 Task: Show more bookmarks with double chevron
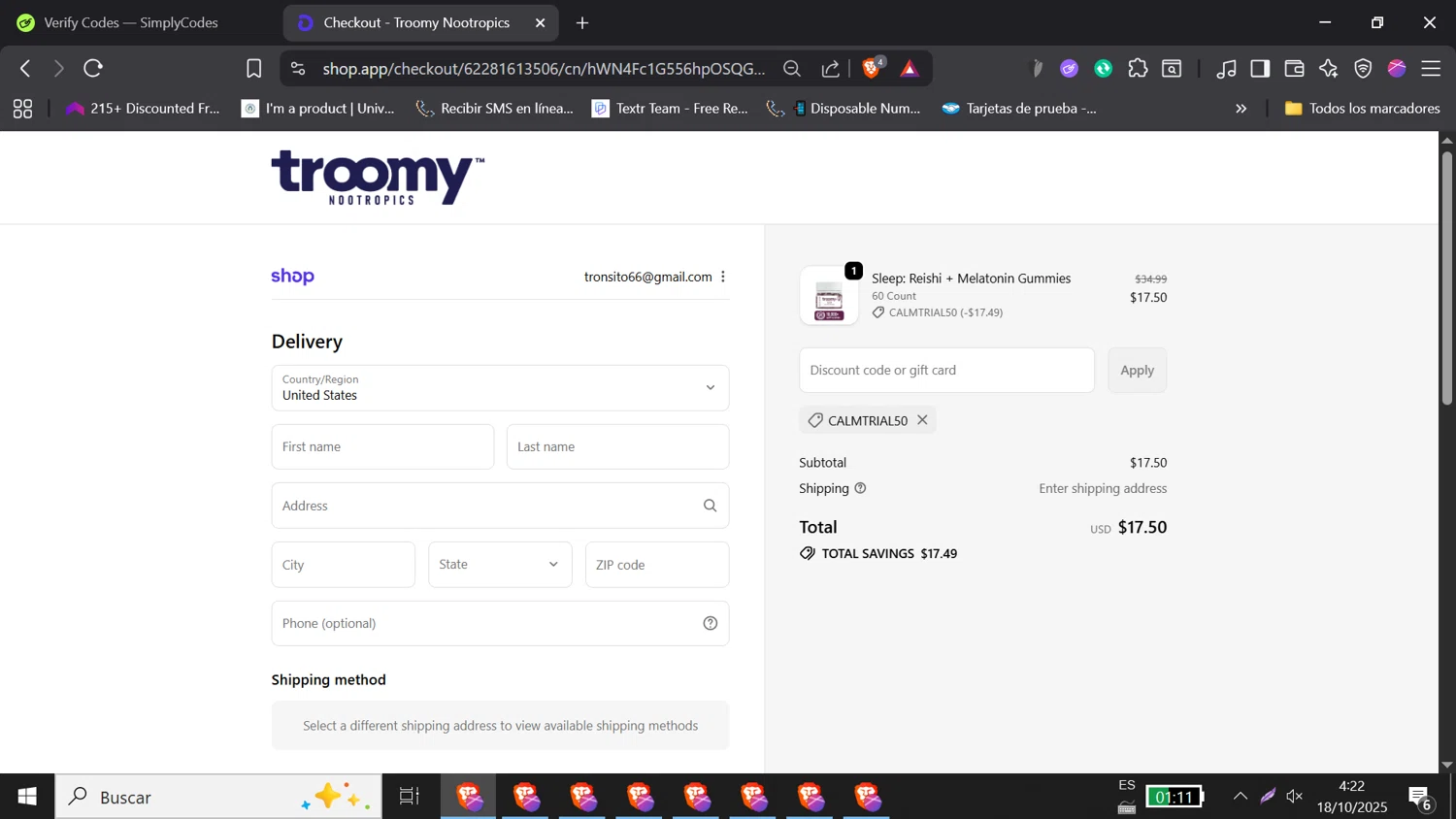[1241, 109]
